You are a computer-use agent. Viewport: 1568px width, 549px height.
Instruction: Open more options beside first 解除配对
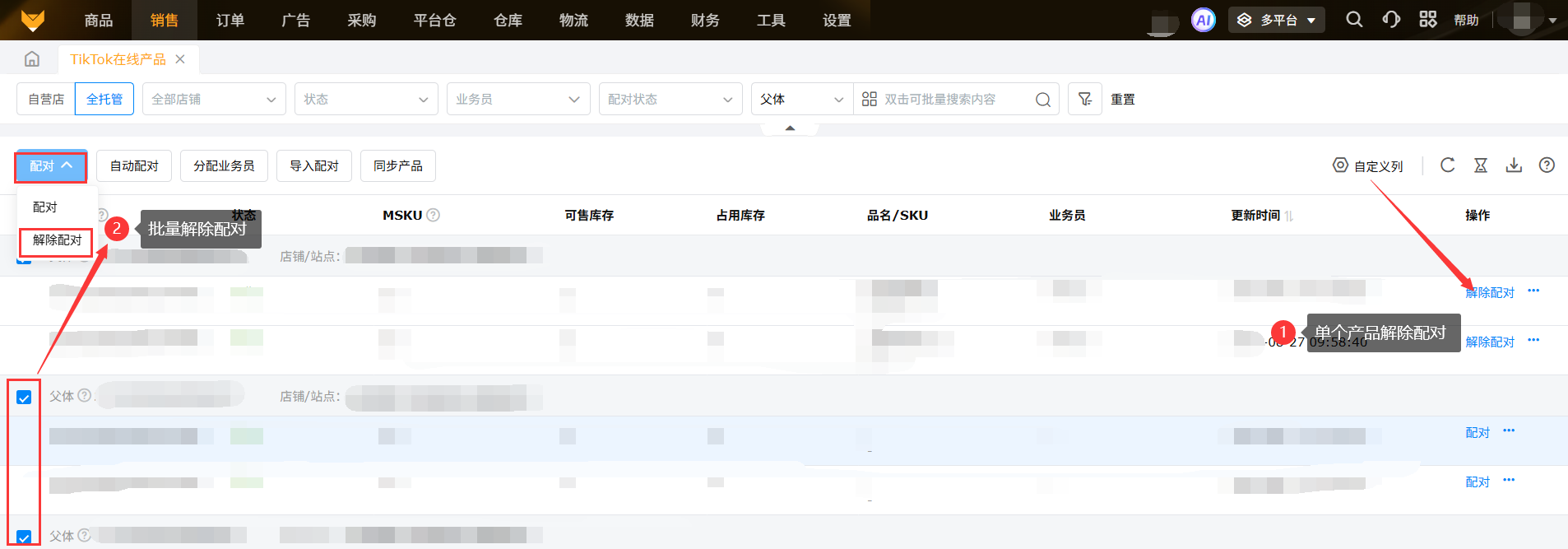(x=1533, y=291)
